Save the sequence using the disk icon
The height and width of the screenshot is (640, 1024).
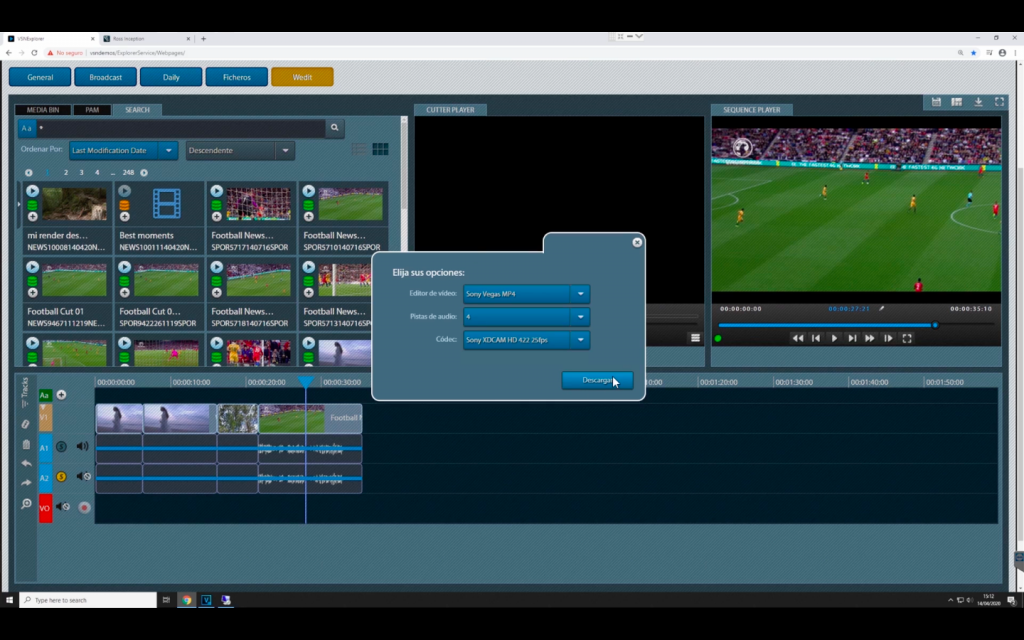point(936,102)
